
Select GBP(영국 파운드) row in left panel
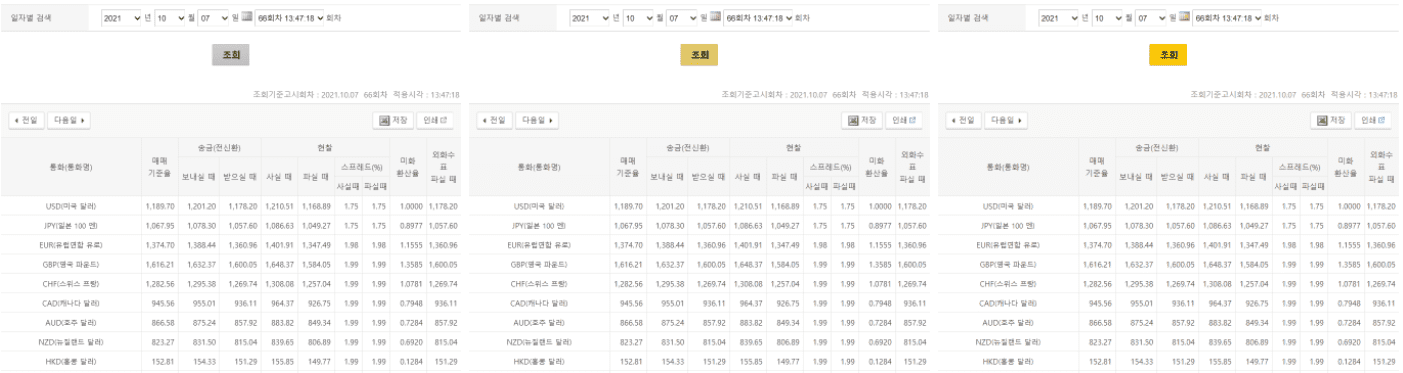tap(230, 264)
